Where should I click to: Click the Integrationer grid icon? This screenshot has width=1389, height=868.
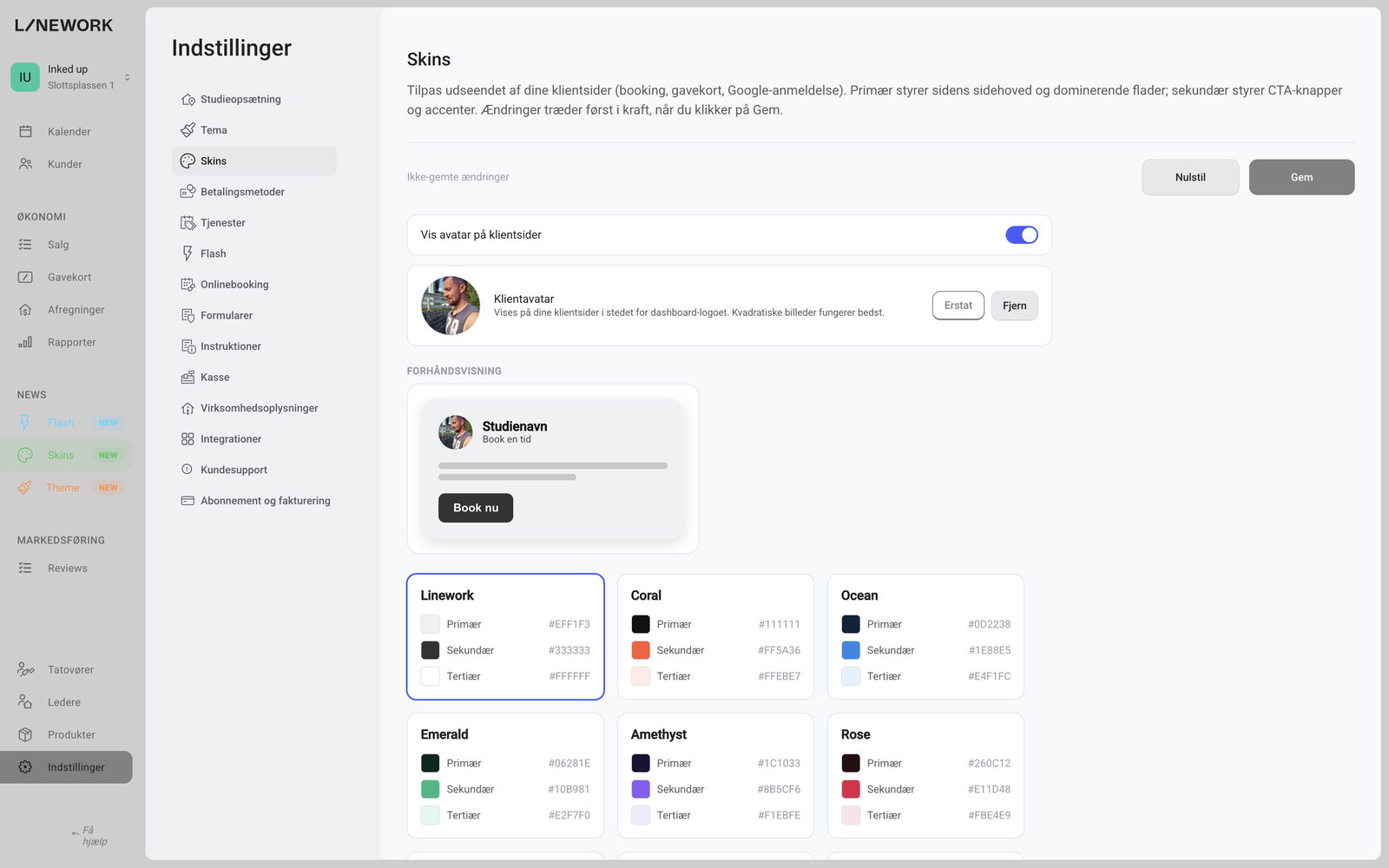(x=188, y=439)
